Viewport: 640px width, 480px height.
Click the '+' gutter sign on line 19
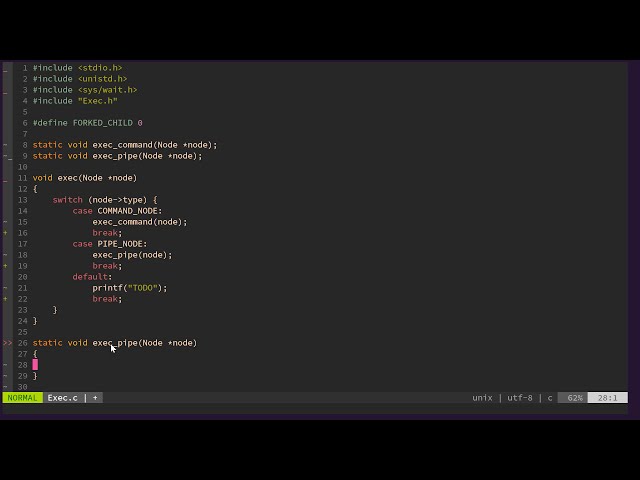coord(5,266)
